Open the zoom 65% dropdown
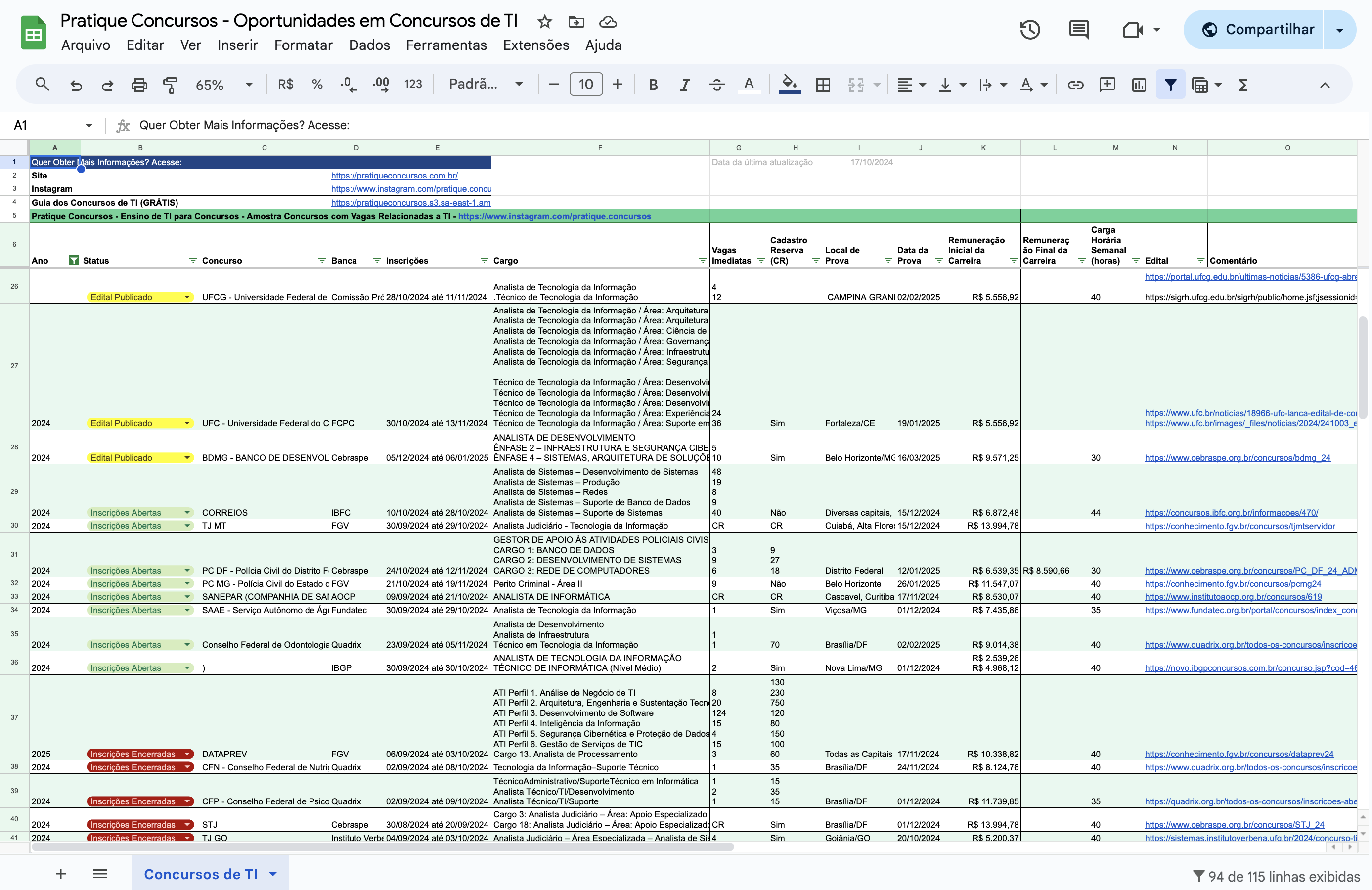This screenshot has width=1372, height=890. coord(224,85)
